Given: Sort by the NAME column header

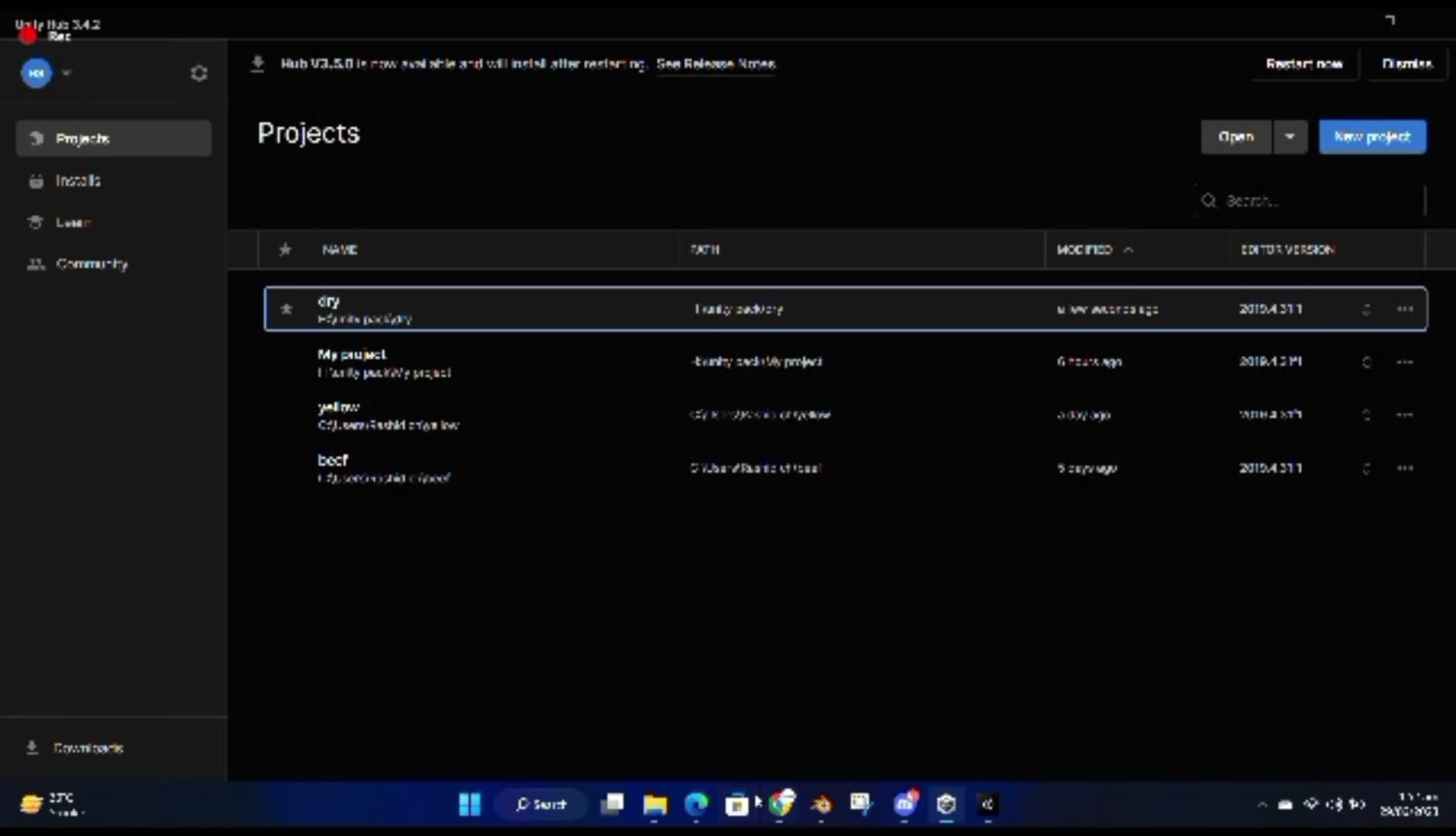Looking at the screenshot, I should 339,249.
